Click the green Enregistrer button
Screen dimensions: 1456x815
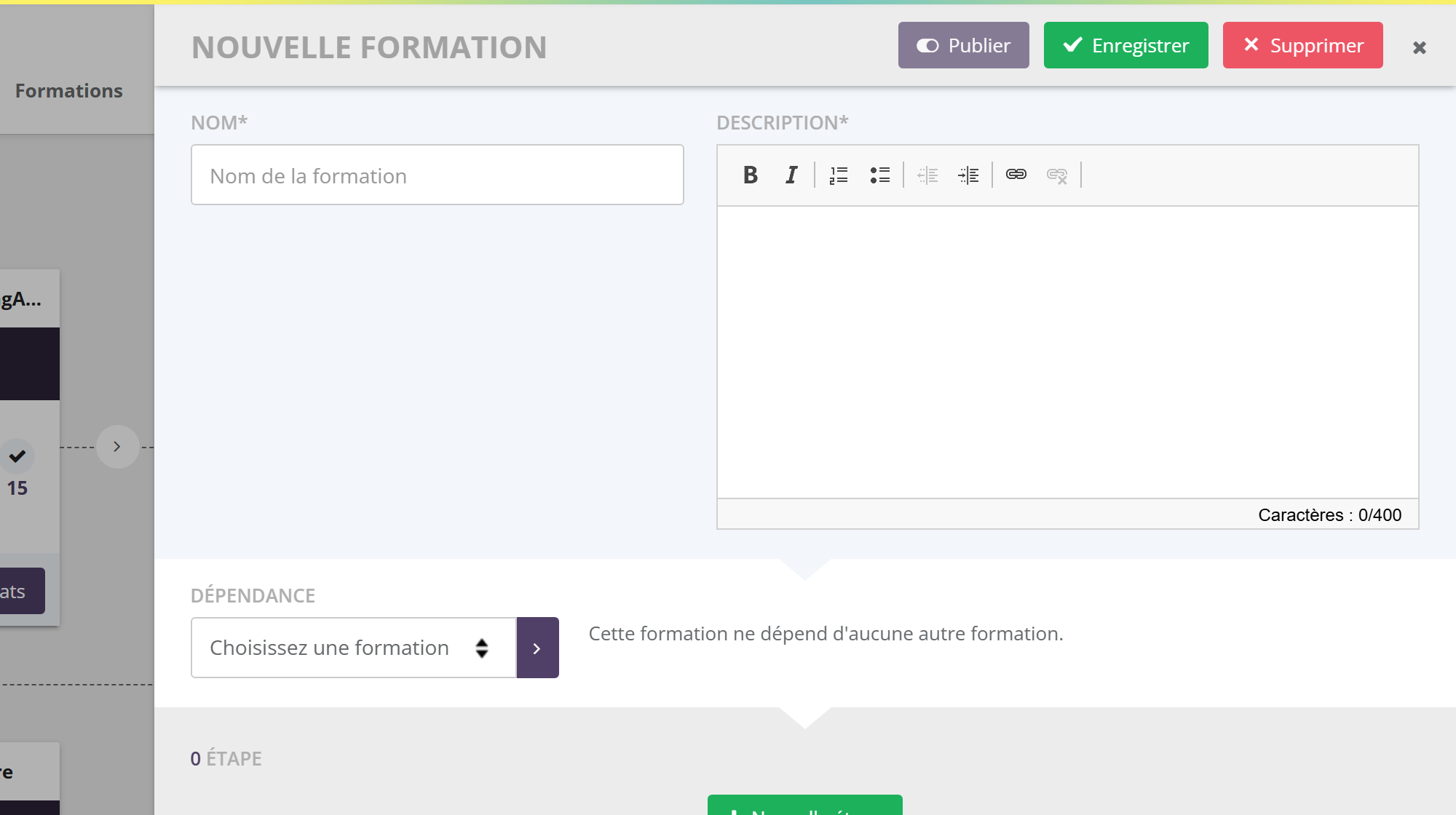tap(1125, 45)
